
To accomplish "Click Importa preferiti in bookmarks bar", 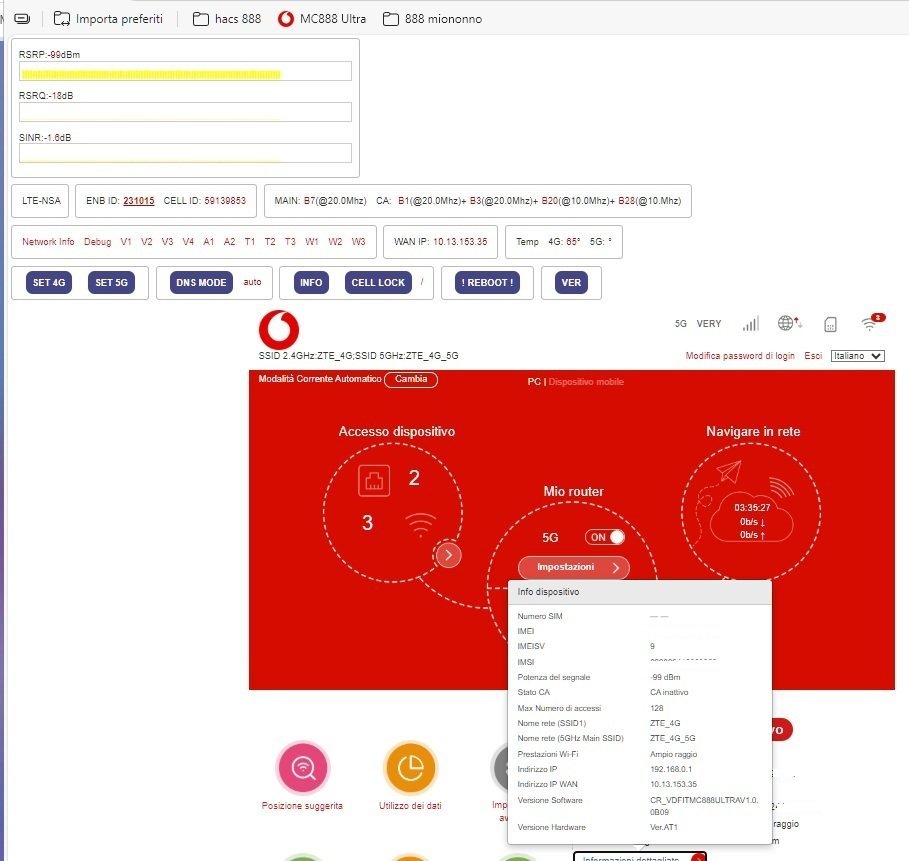I will (108, 19).
